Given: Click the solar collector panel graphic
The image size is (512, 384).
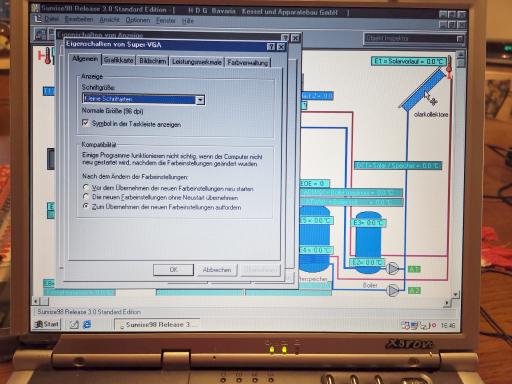Looking at the screenshot, I should pos(423,89).
